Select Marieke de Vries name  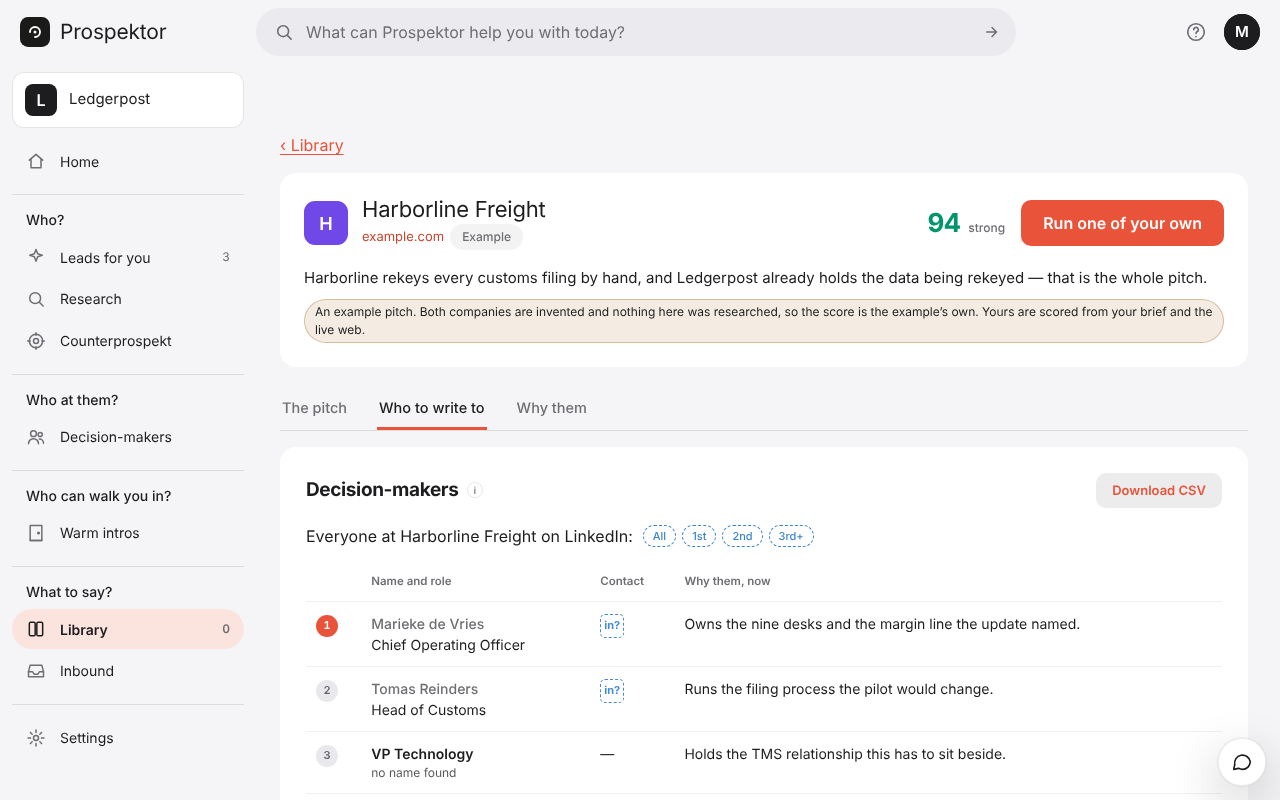pos(428,624)
